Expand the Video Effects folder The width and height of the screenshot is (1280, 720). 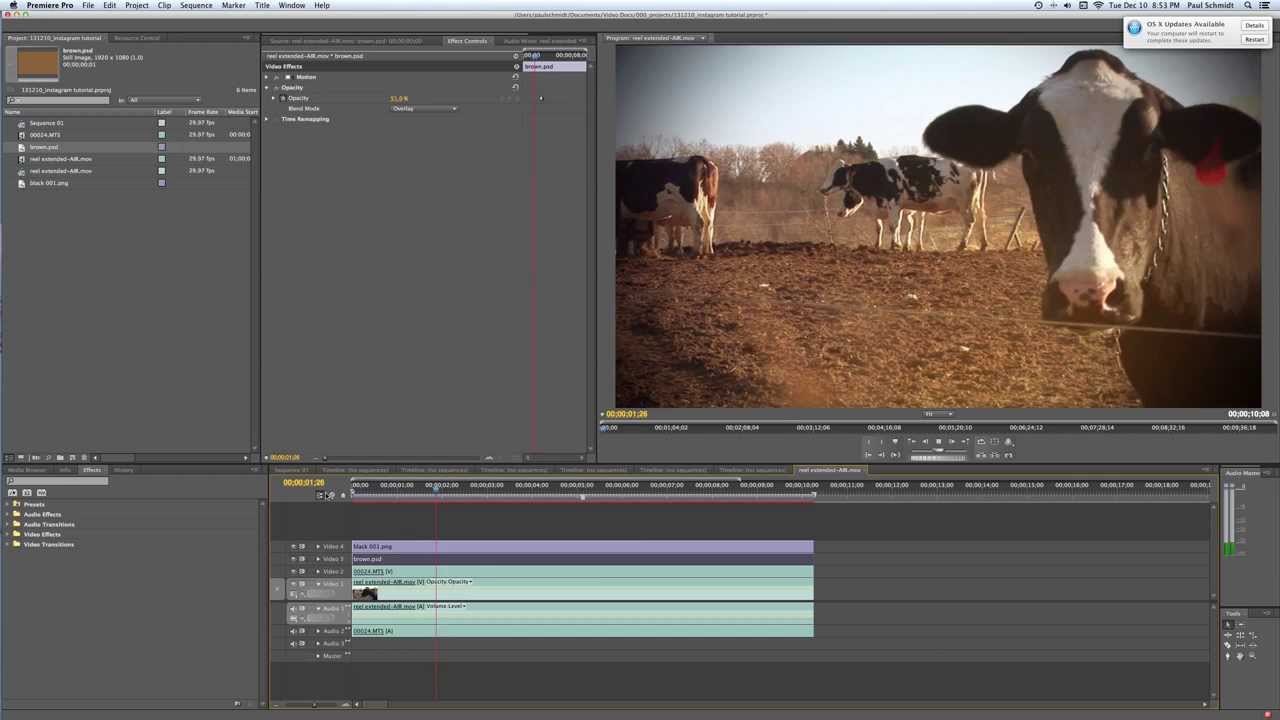(x=8, y=534)
